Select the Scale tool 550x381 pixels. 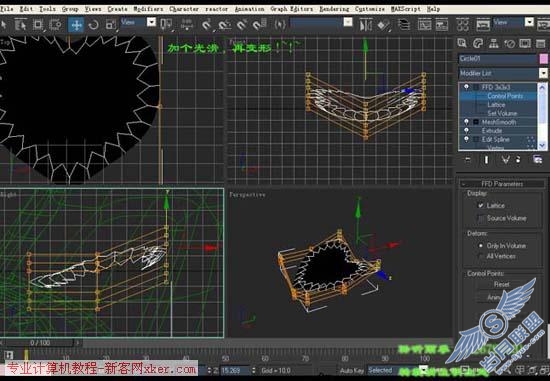[x=111, y=25]
